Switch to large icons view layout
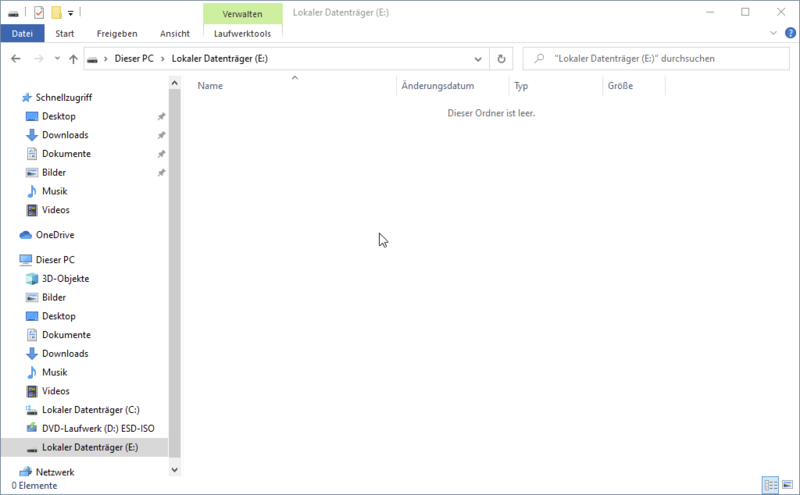Viewport: 800px width, 495px height. click(787, 484)
